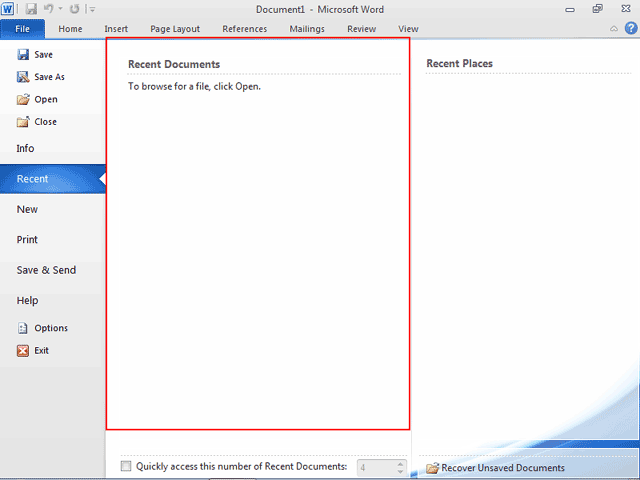
Task: Open Customize Quick Access Toolbar dropdown
Action: click(92, 9)
